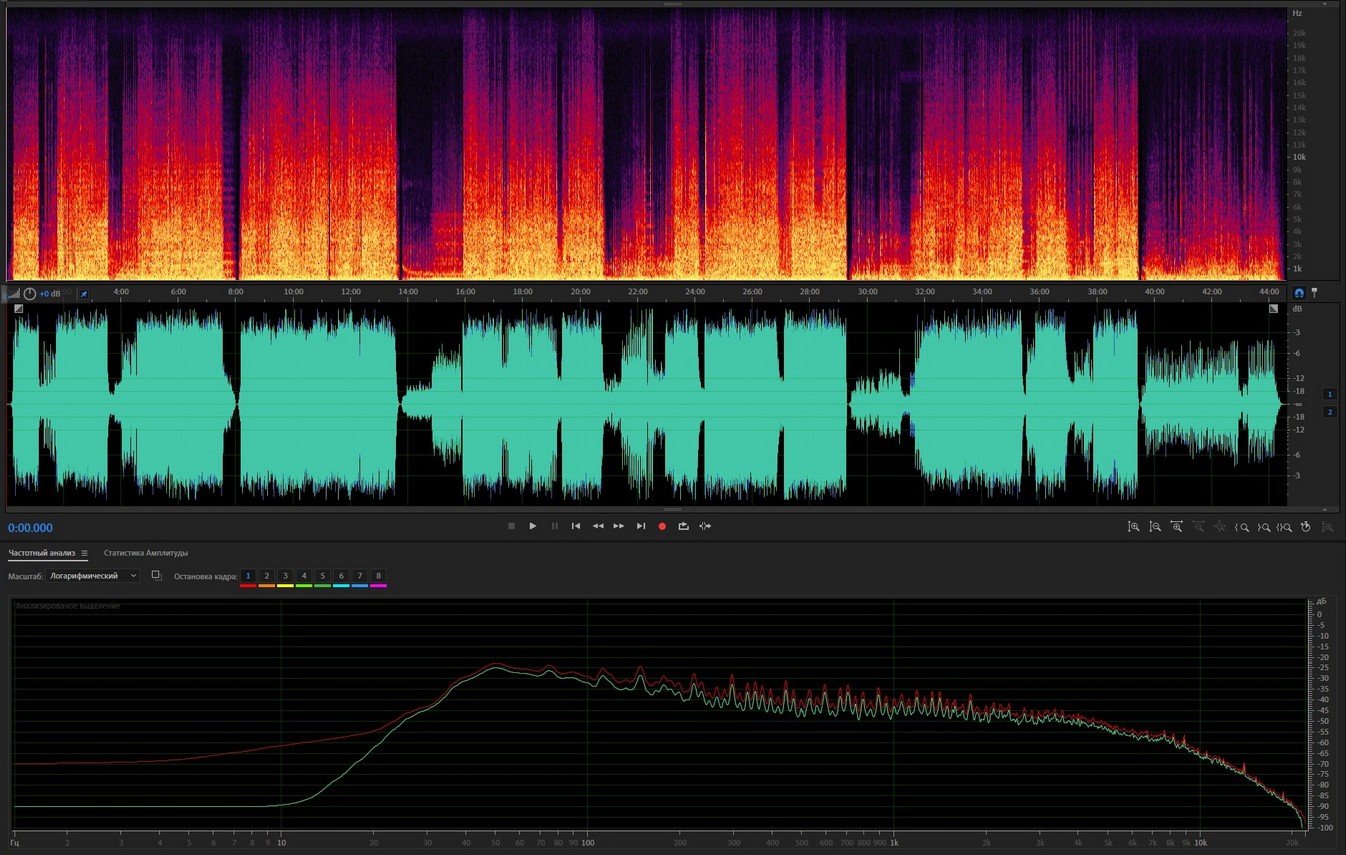Image resolution: width=1346 pixels, height=855 pixels.
Task: Click the +0 dB gain knob
Action: (30, 293)
